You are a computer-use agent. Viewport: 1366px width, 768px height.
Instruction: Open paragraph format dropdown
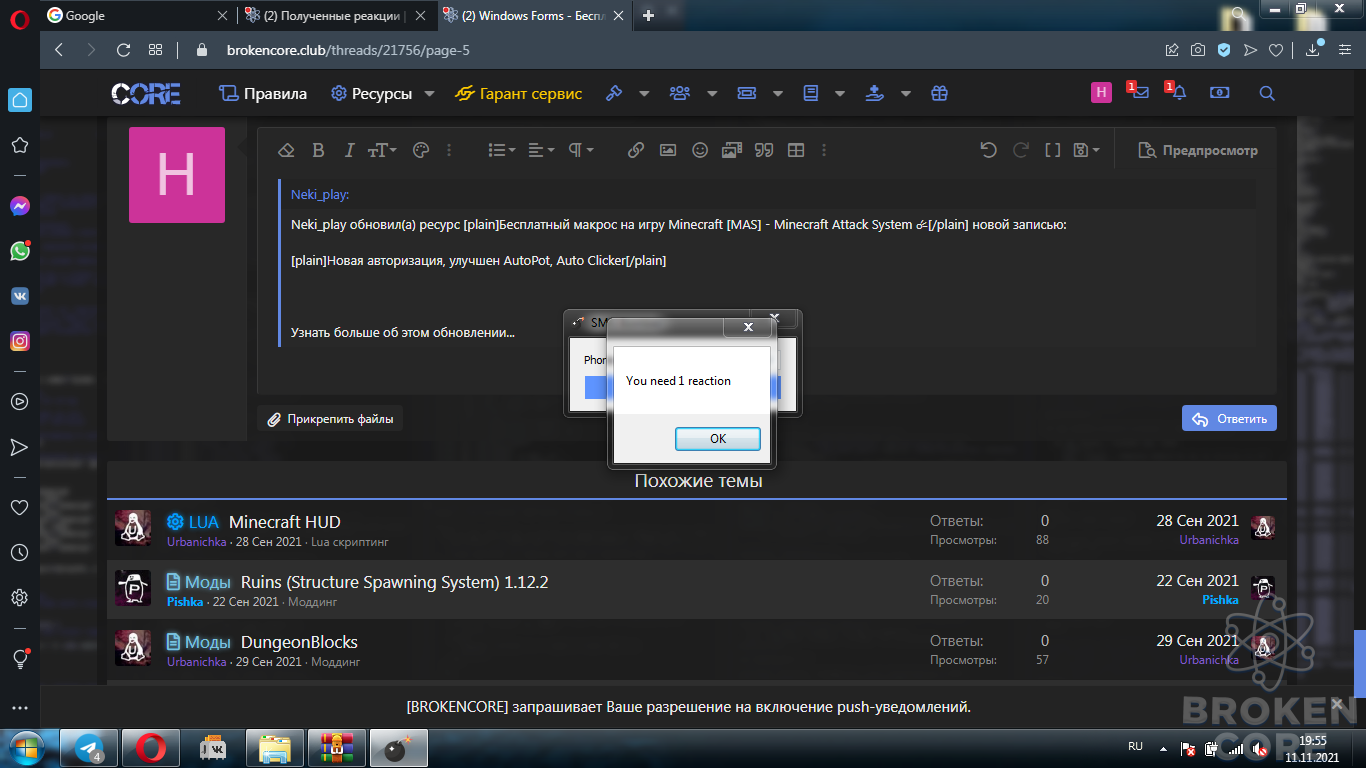coord(581,150)
